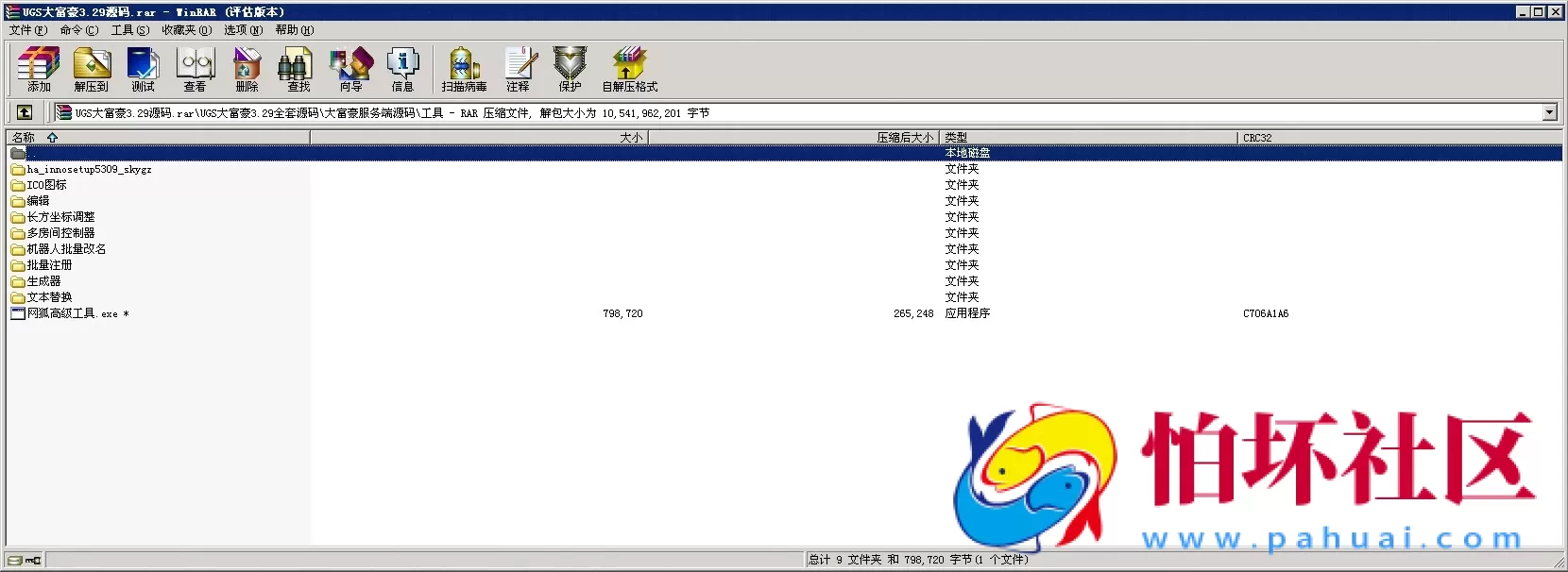Expand the address path dropdown arrow
The height and width of the screenshot is (572, 1568).
(x=1550, y=112)
